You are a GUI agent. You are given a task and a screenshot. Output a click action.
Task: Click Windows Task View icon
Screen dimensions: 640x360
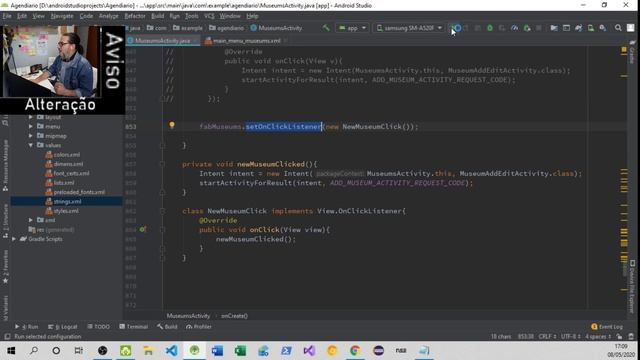click(x=79, y=351)
